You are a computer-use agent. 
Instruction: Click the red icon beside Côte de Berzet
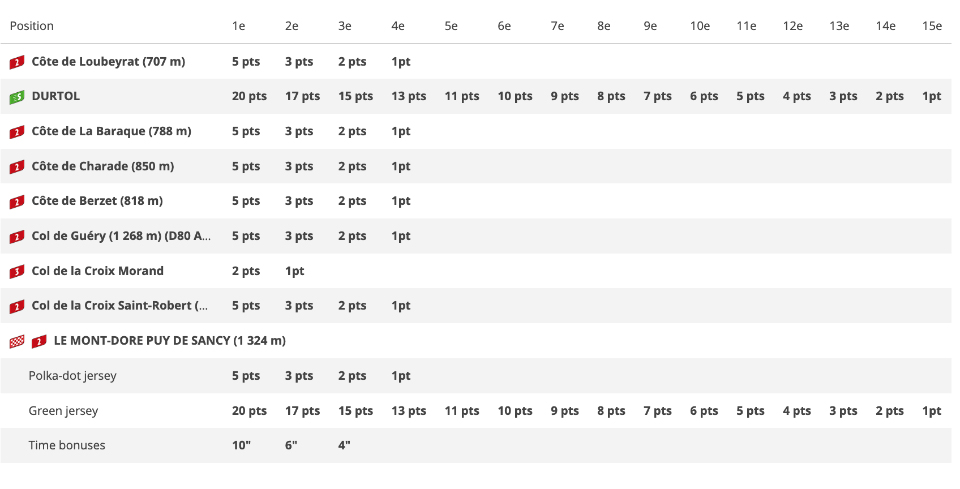click(16, 202)
